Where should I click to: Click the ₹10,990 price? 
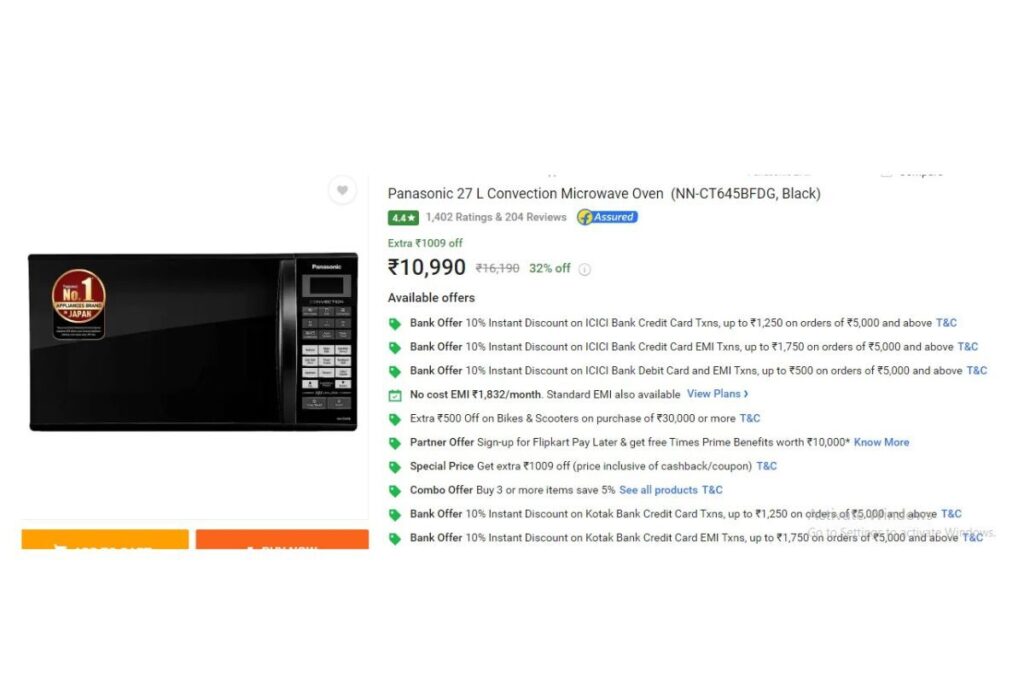point(426,267)
